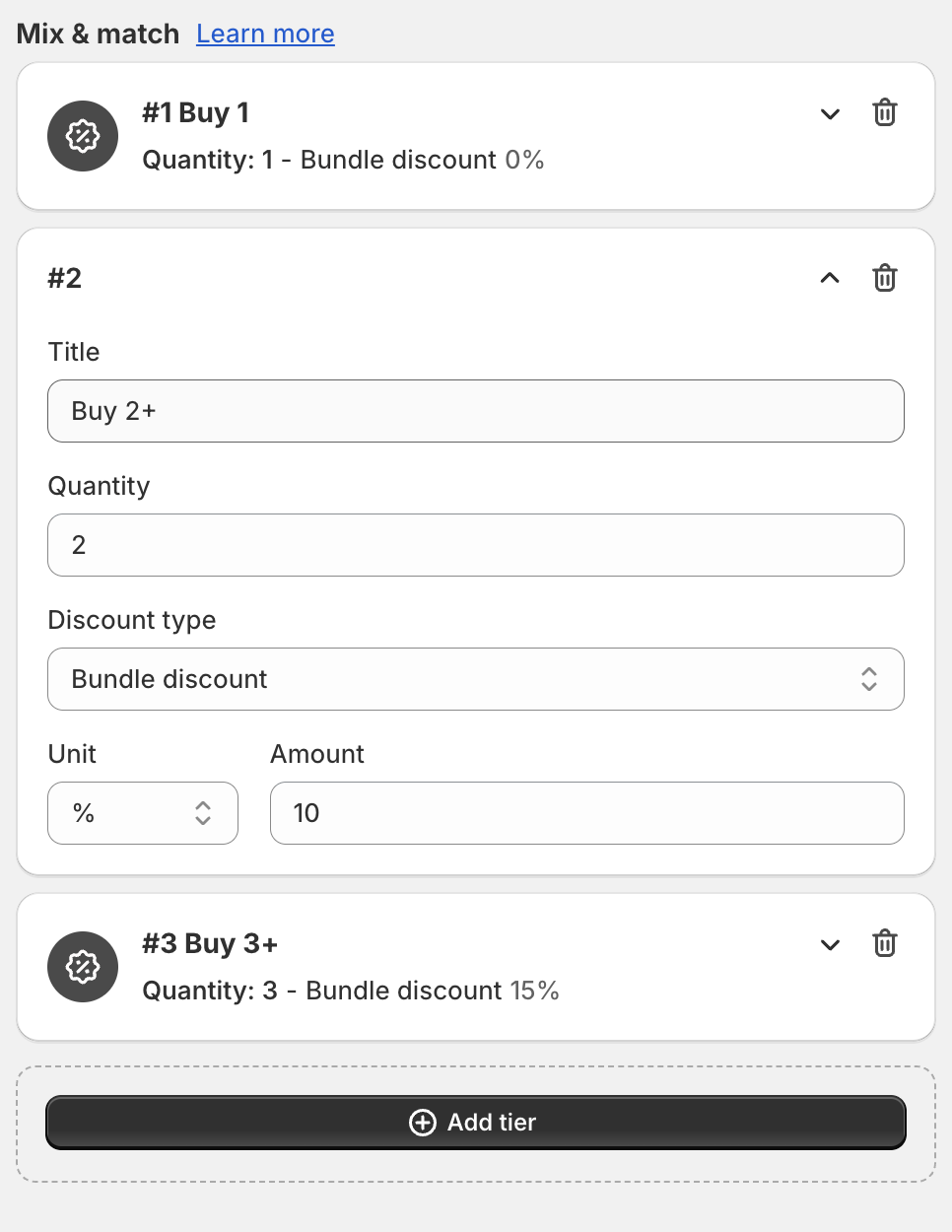
Task: Click the Title label
Action: [74, 352]
